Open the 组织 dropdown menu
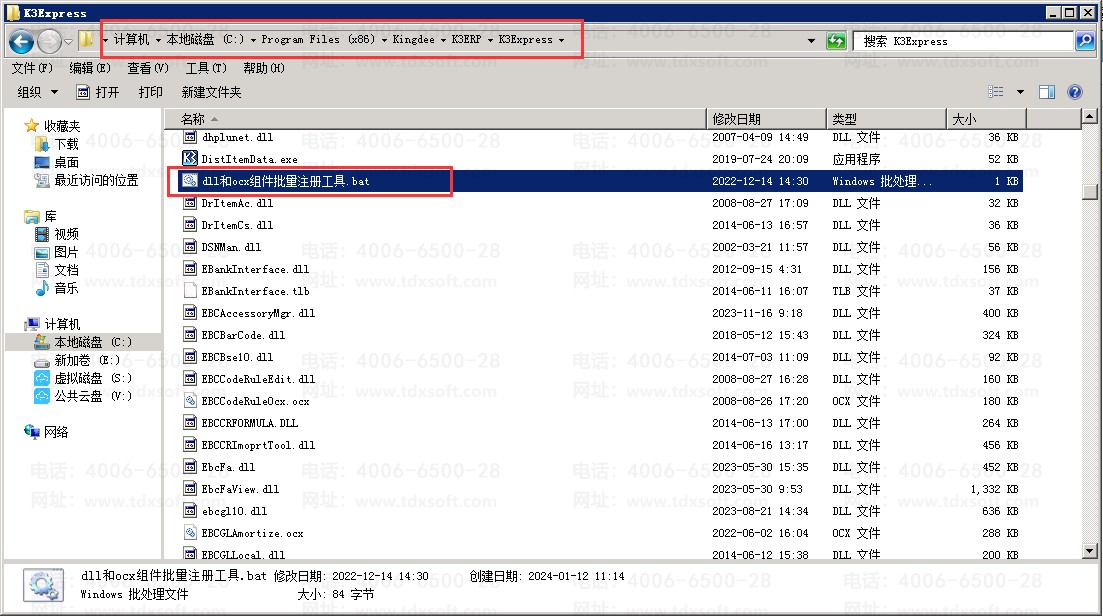Image resolution: width=1103 pixels, height=616 pixels. (x=37, y=92)
